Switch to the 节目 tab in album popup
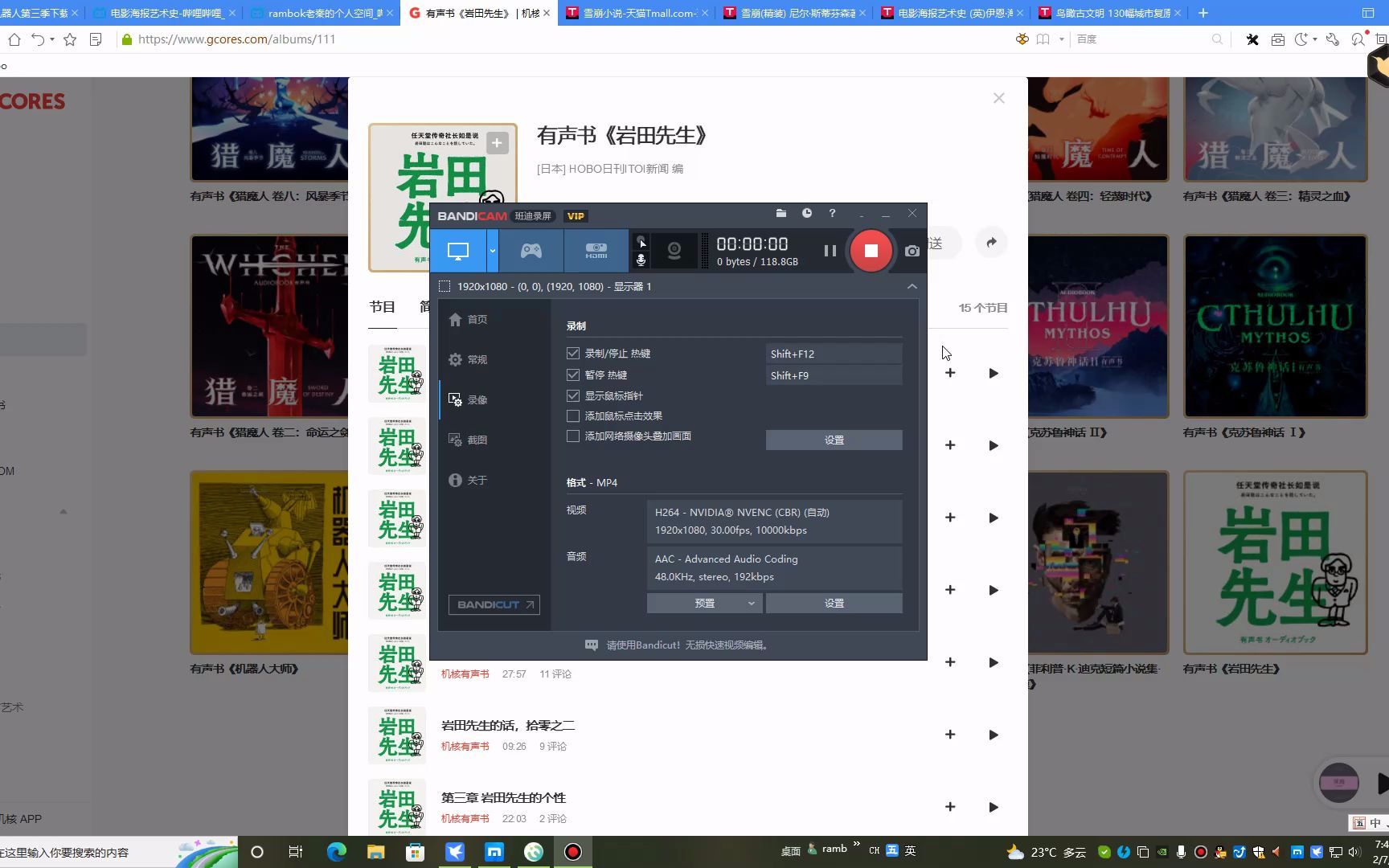The height and width of the screenshot is (868, 1389). point(383,307)
